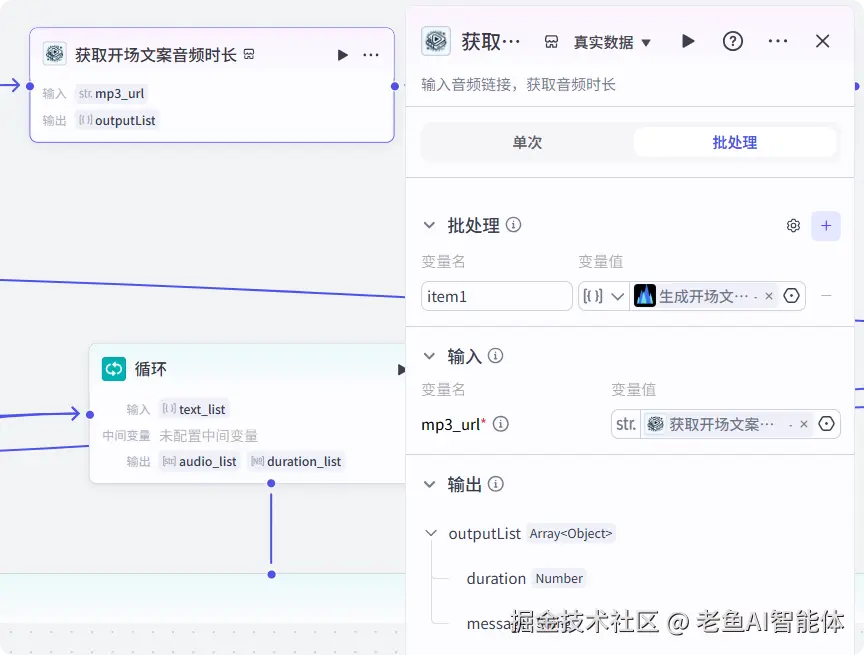Click the plugin icon of 获取开场文案音频时长 node
Viewport: 864px width, 655px height.
[55, 54]
